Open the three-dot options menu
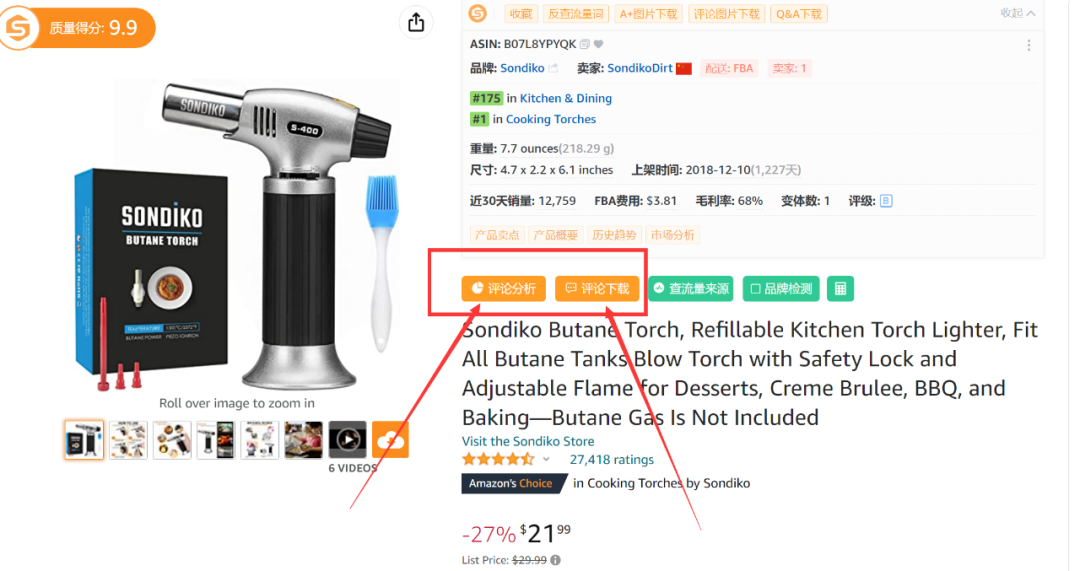This screenshot has width=1080, height=571. point(1028,45)
